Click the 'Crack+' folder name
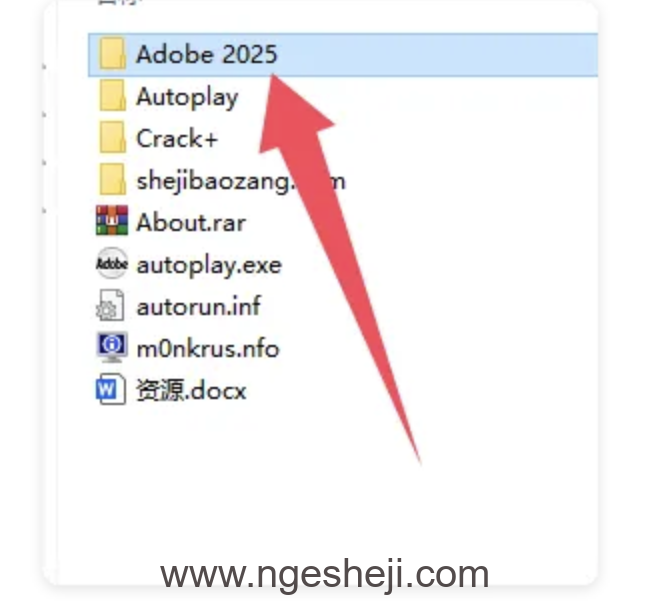This screenshot has width=654, height=602. [x=177, y=139]
